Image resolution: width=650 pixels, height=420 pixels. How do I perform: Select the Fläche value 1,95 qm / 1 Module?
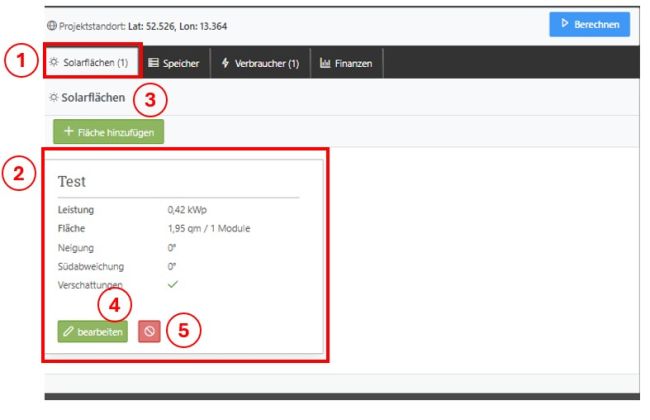coord(209,228)
